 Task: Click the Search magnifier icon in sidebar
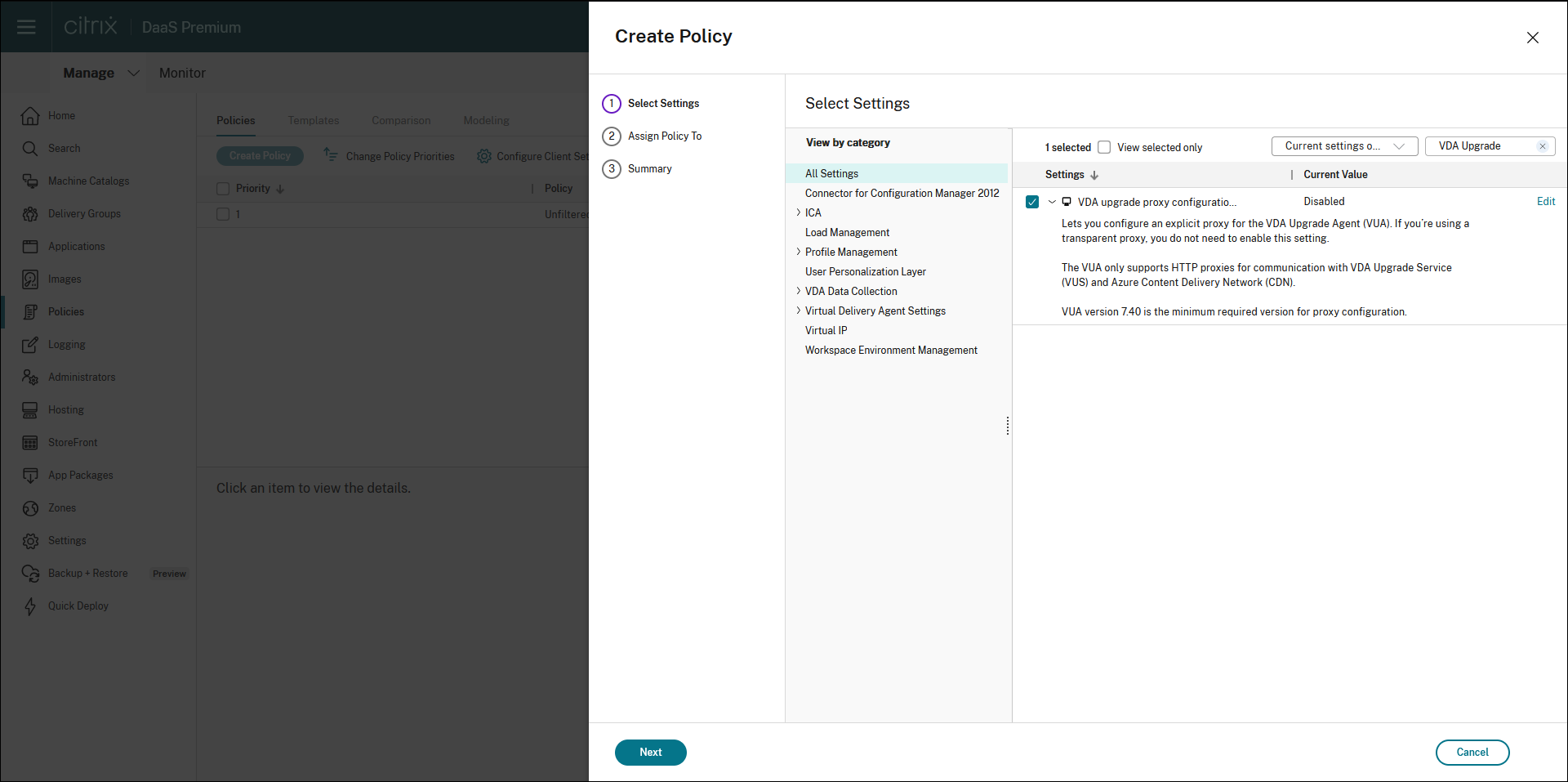coord(30,149)
